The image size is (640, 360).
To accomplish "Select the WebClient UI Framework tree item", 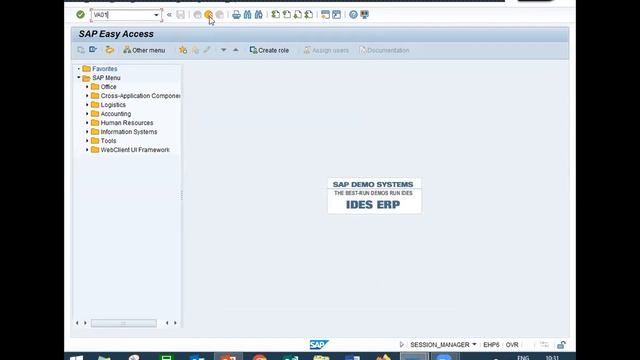I will 135,149.
